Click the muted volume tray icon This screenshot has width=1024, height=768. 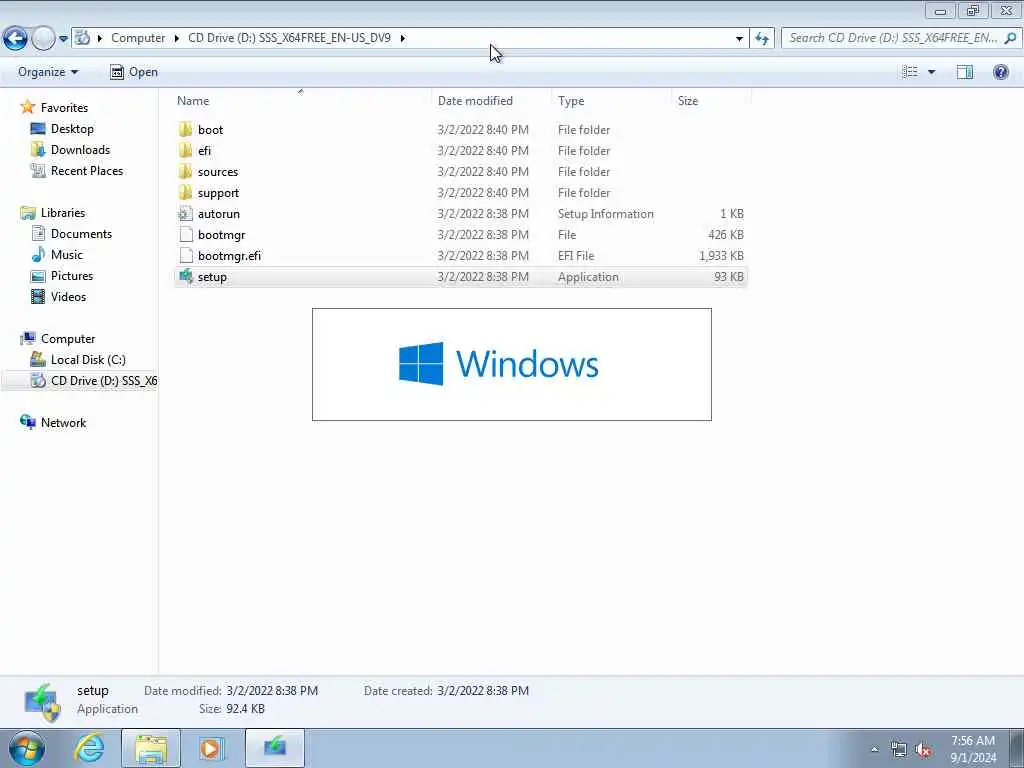(923, 750)
